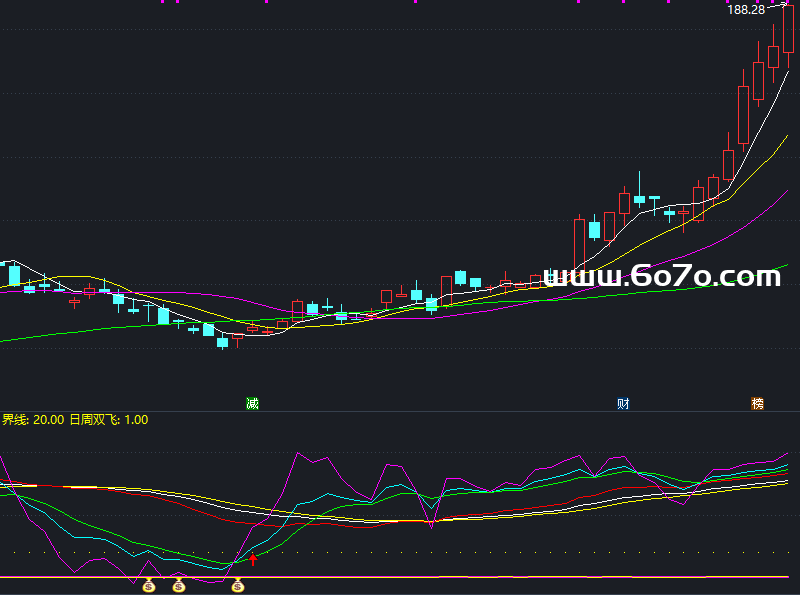This screenshot has height=595, width=800.
Task: Click the green 减 marker icon
Action: point(253,404)
